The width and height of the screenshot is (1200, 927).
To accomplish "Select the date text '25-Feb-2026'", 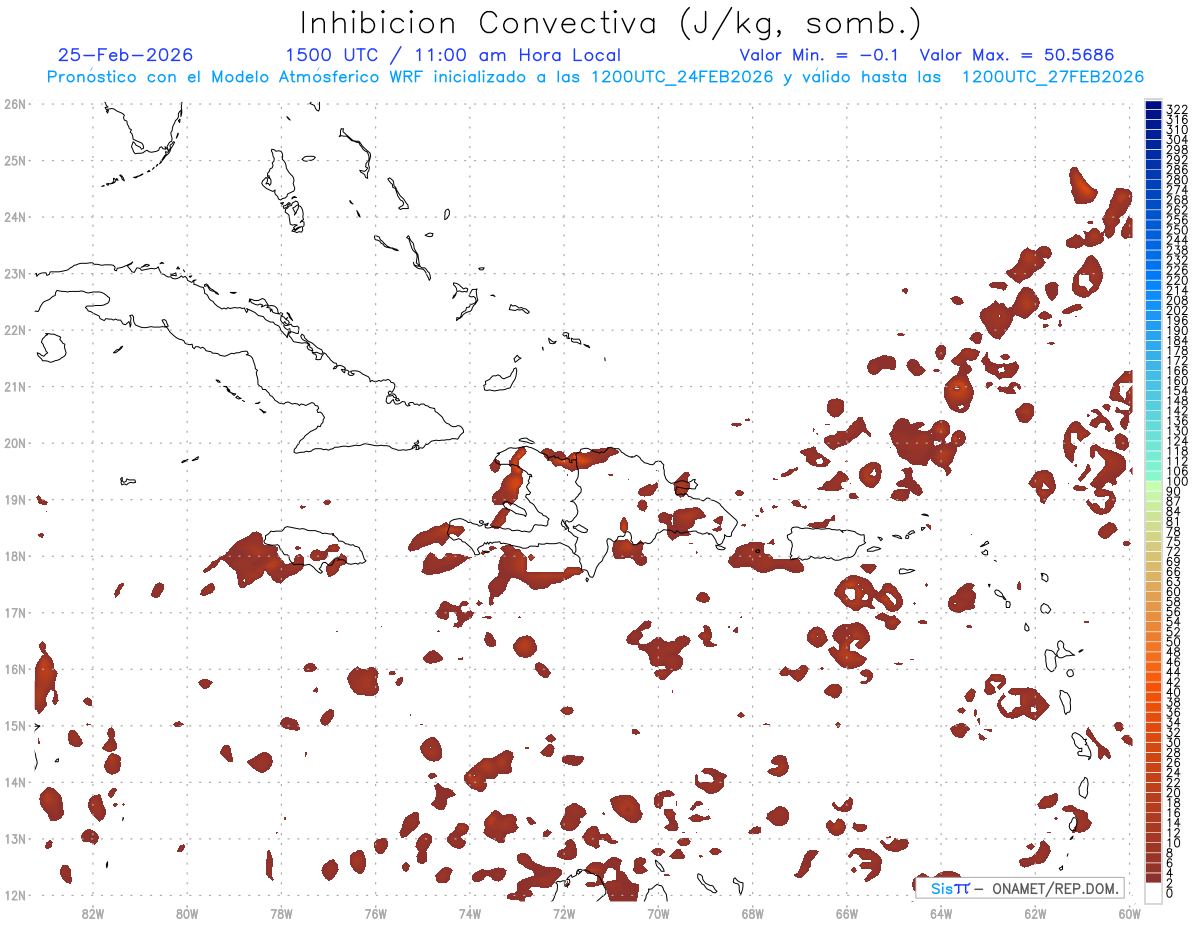I will 126,55.
